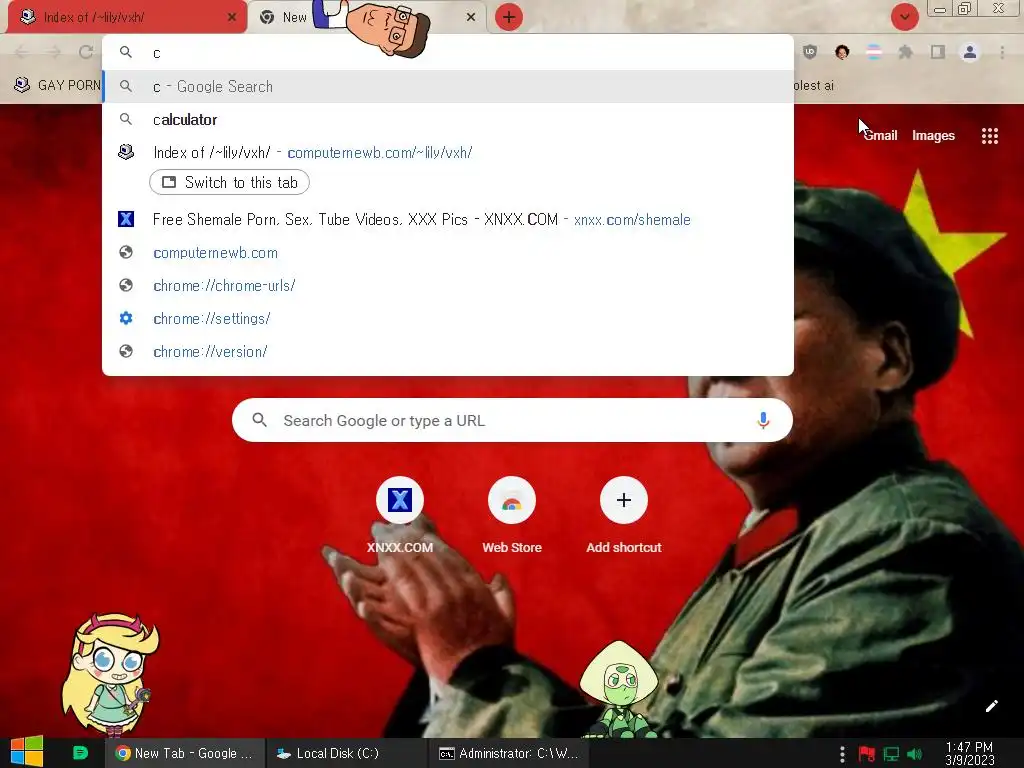Select the chrome://chrome-urls/ suggestion
Screen dimensions: 1024x768
point(448,285)
